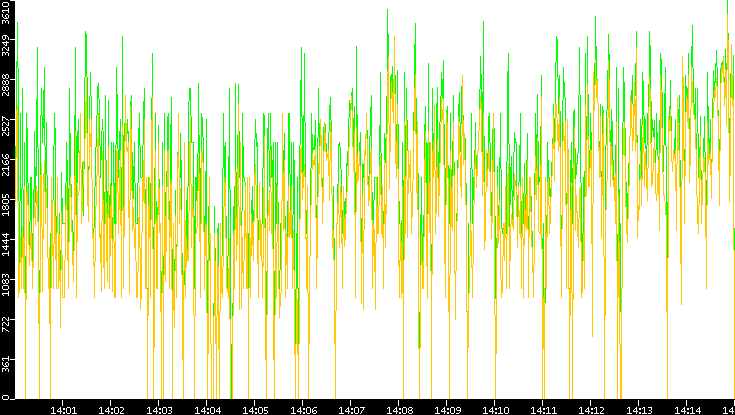The height and width of the screenshot is (415, 735).
Task: Click the 1444 value on vertical axis
Action: coord(6,244)
